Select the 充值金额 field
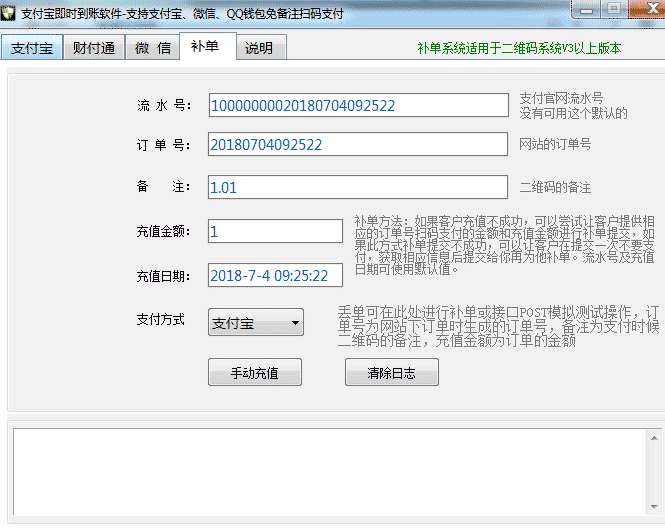Viewport: 665px width, 528px height. tap(275, 231)
